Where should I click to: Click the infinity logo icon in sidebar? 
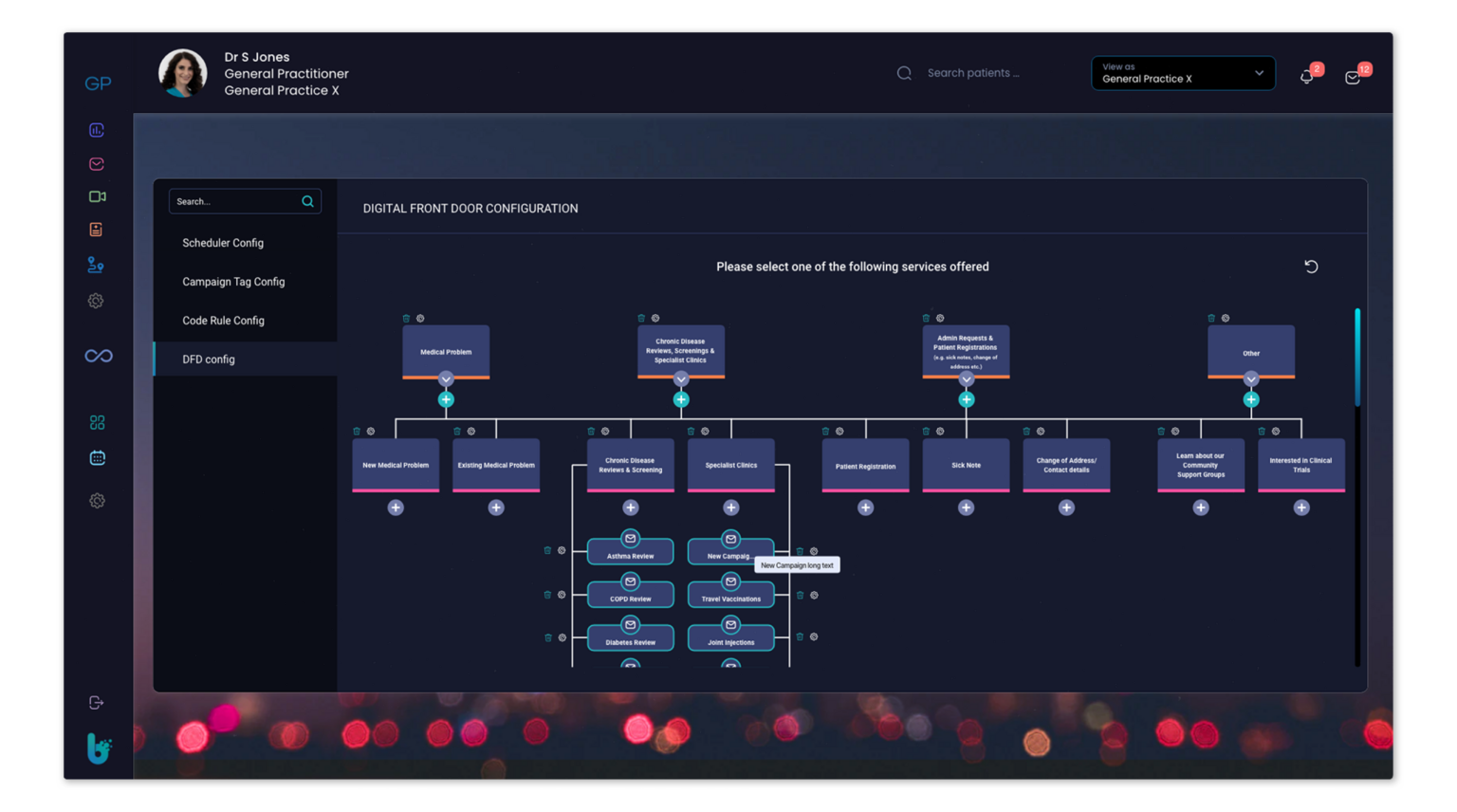point(99,356)
